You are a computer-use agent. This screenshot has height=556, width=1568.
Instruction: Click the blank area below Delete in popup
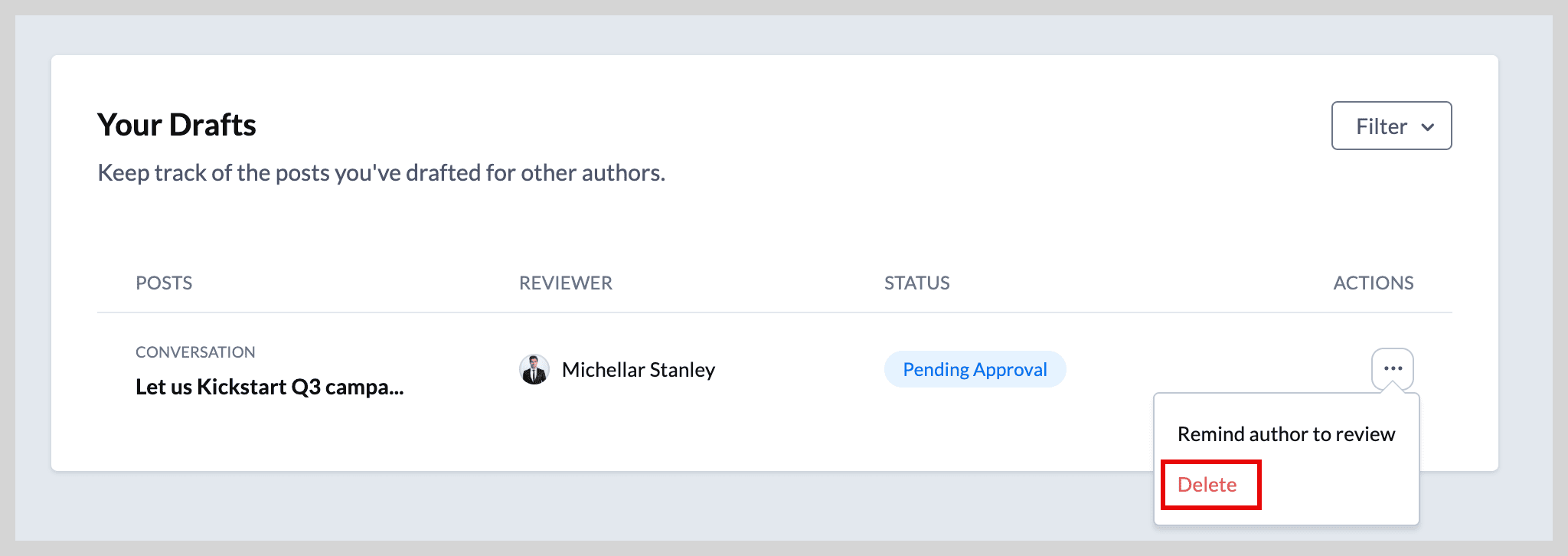(1286, 516)
